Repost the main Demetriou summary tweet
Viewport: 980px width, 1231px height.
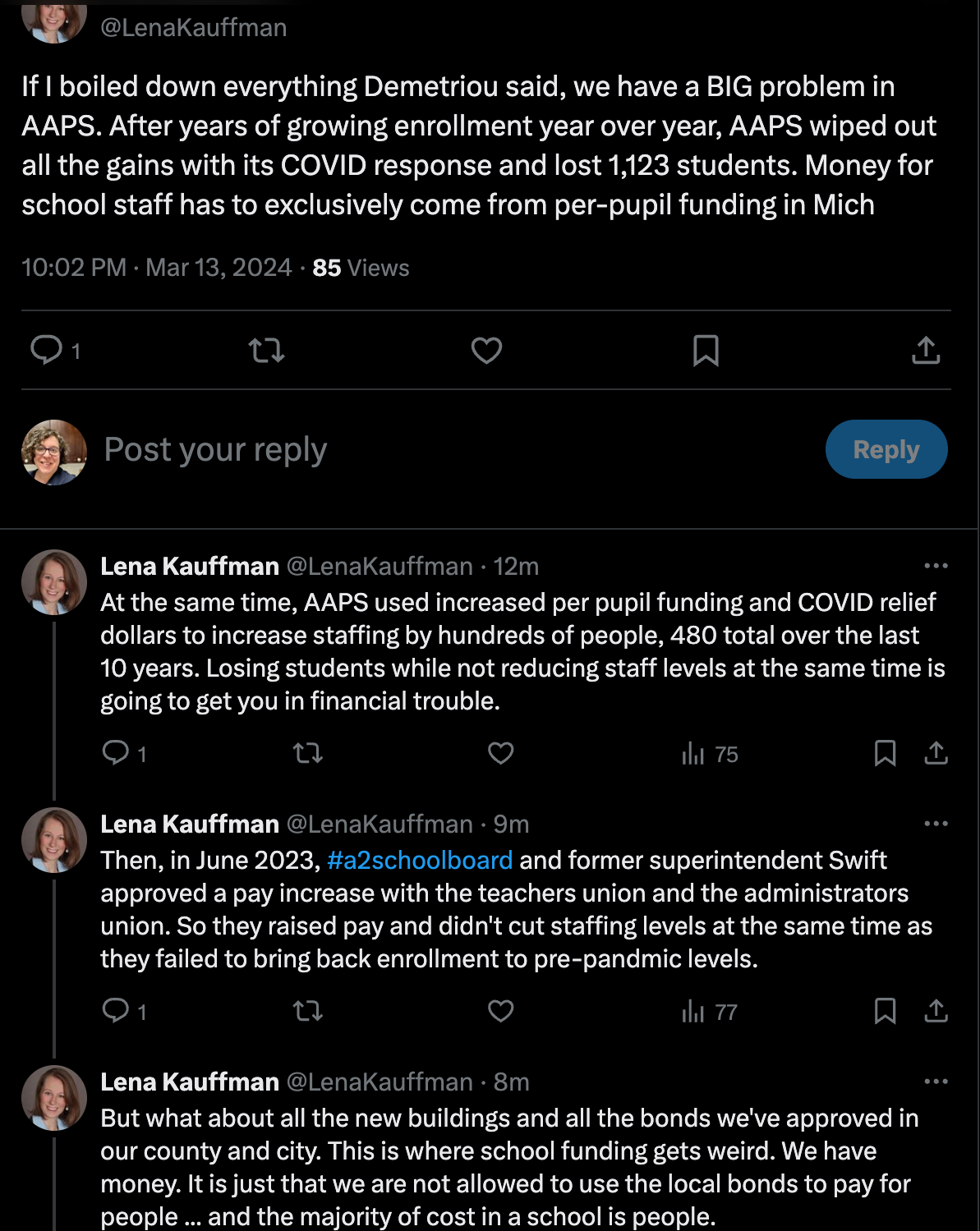tap(266, 351)
